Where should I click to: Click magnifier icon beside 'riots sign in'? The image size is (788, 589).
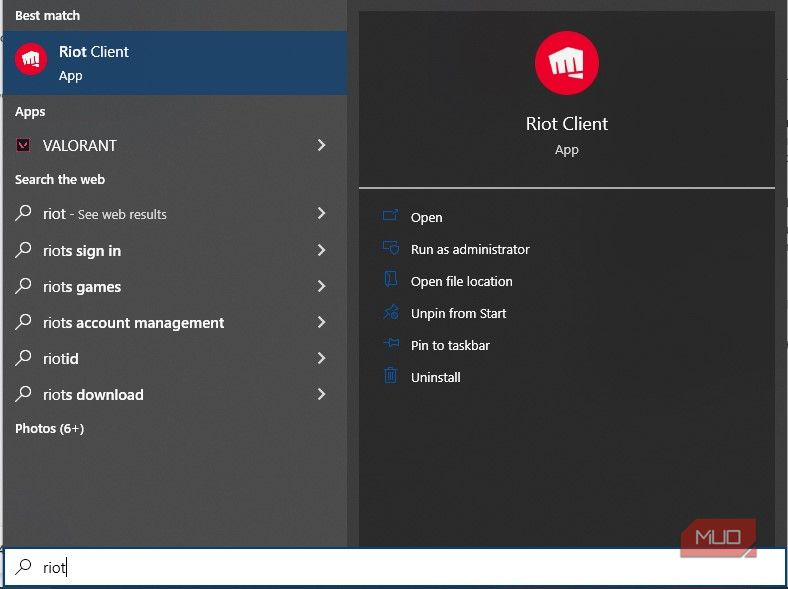[x=23, y=250]
